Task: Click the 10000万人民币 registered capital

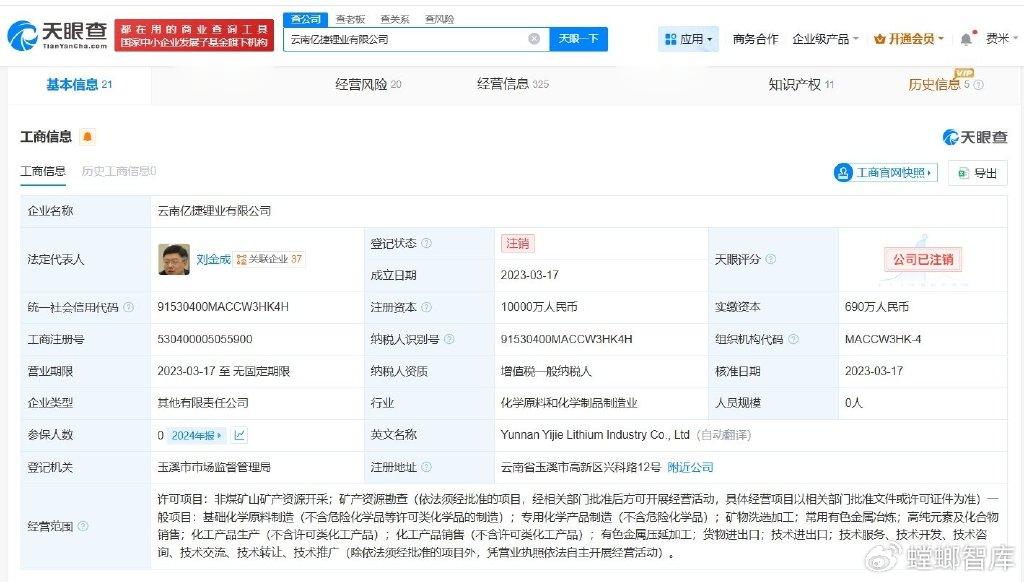Action: coord(539,307)
